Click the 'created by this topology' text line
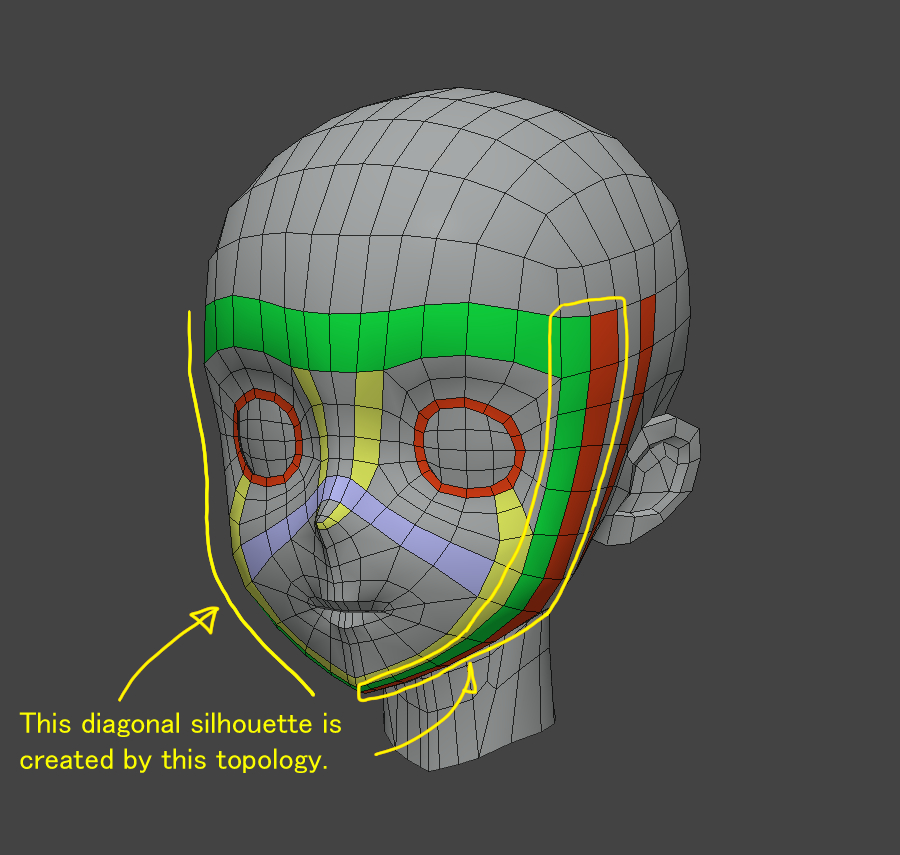 click(x=173, y=760)
